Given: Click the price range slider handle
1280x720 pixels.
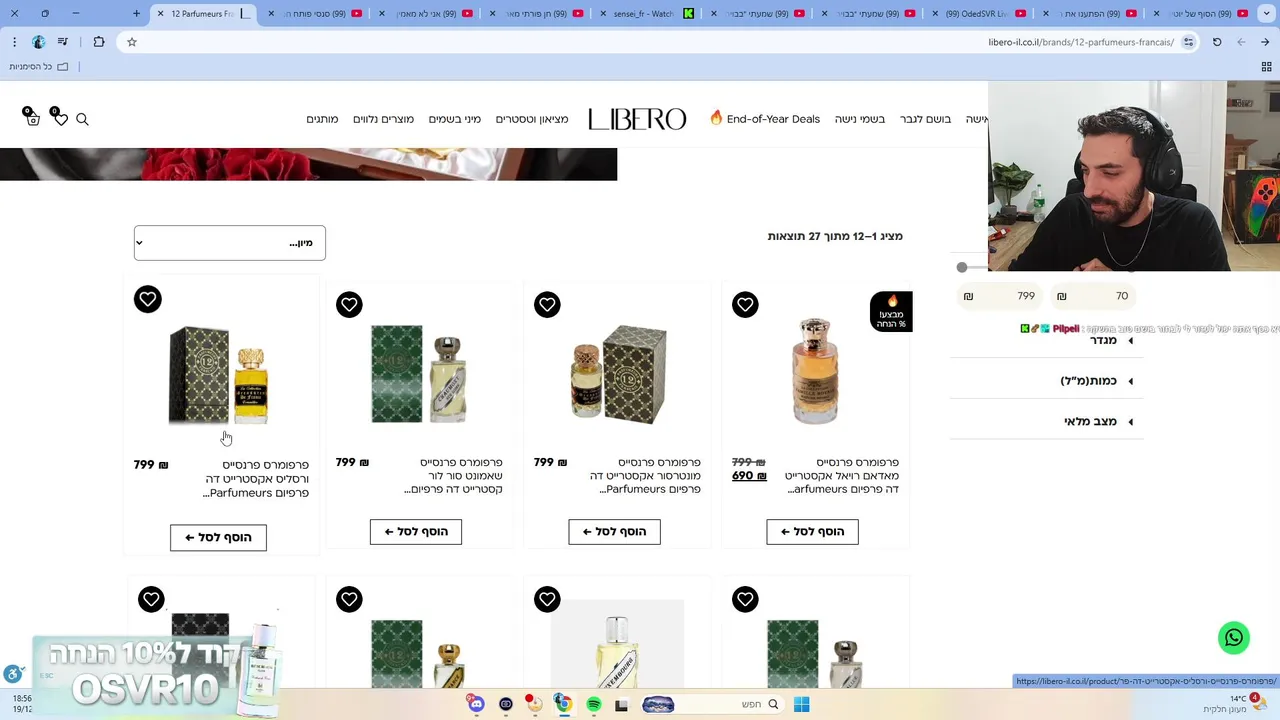Looking at the screenshot, I should (962, 267).
